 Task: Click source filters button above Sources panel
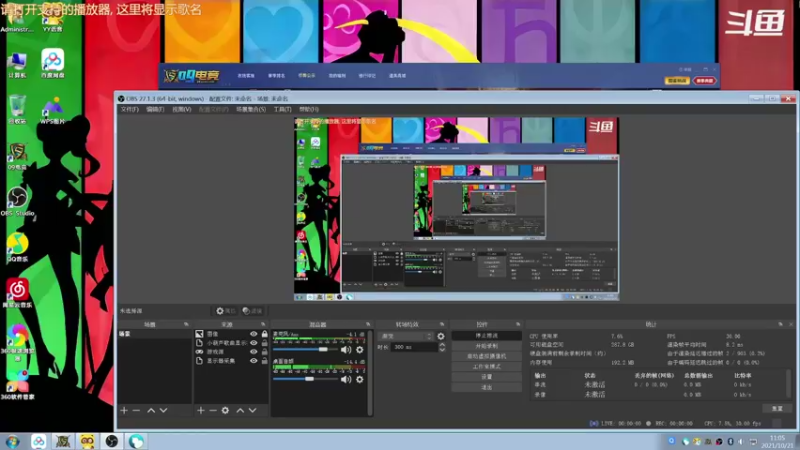click(x=252, y=311)
